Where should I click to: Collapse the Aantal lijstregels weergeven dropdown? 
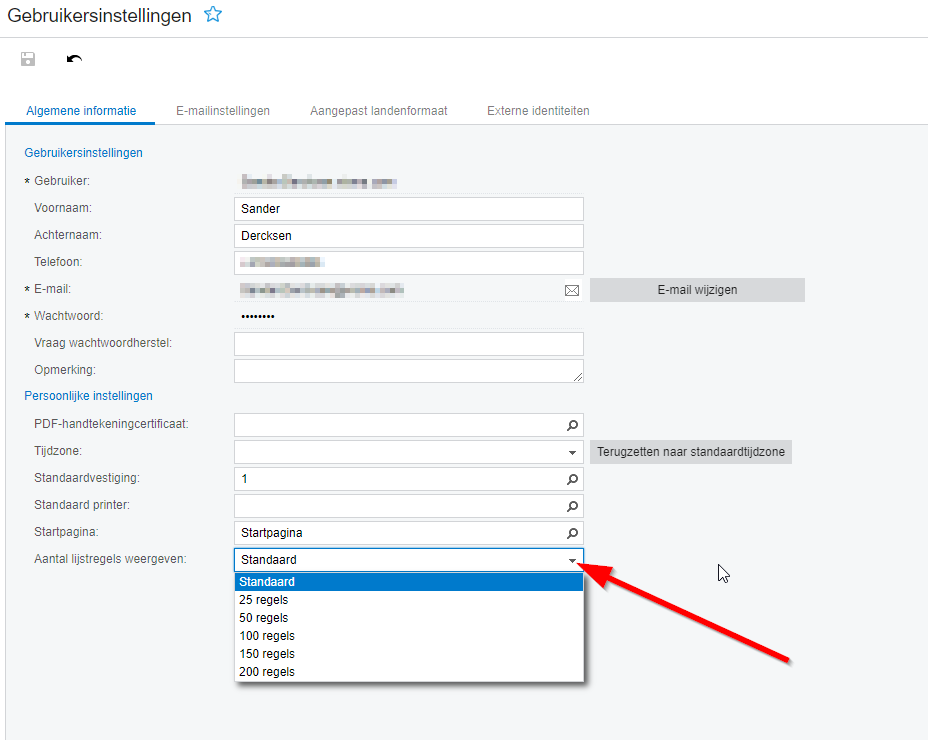click(x=572, y=560)
